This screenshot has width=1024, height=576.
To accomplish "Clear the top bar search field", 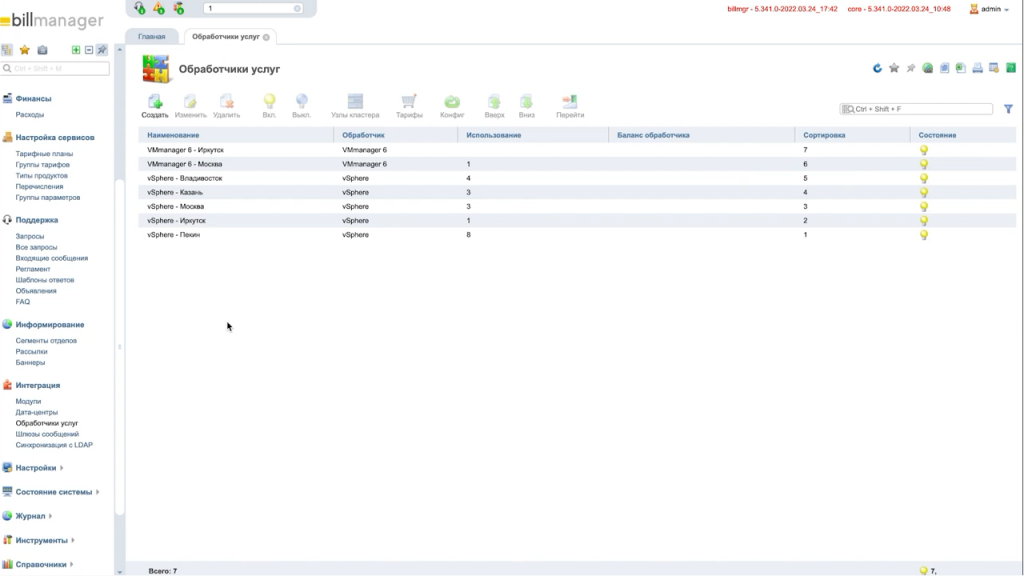I will [x=297, y=8].
